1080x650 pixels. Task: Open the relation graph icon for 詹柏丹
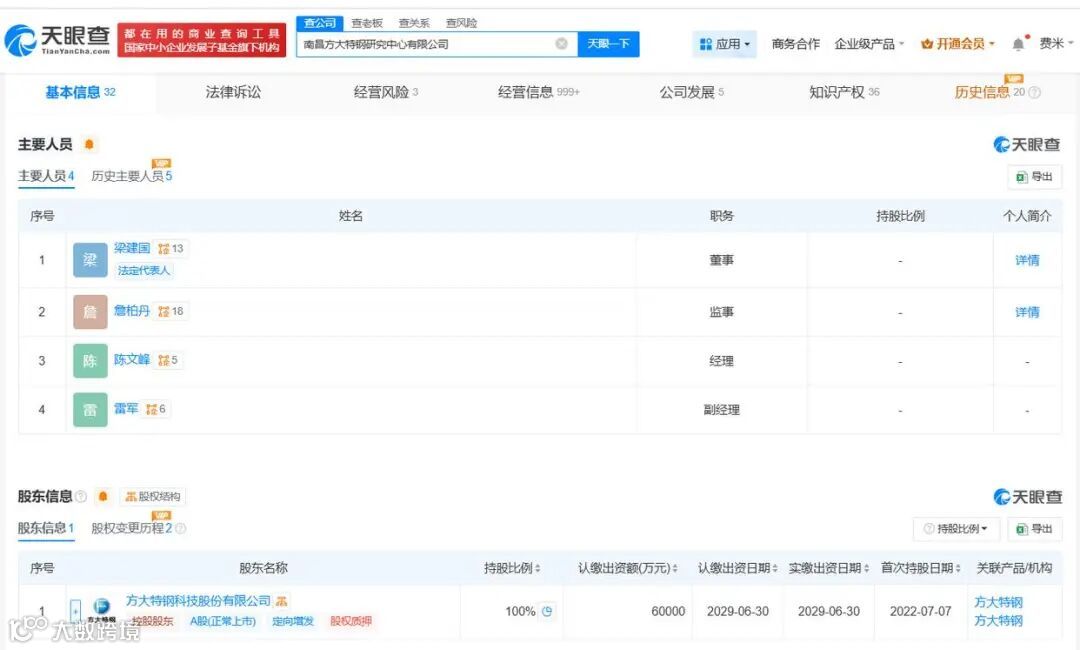tap(163, 311)
